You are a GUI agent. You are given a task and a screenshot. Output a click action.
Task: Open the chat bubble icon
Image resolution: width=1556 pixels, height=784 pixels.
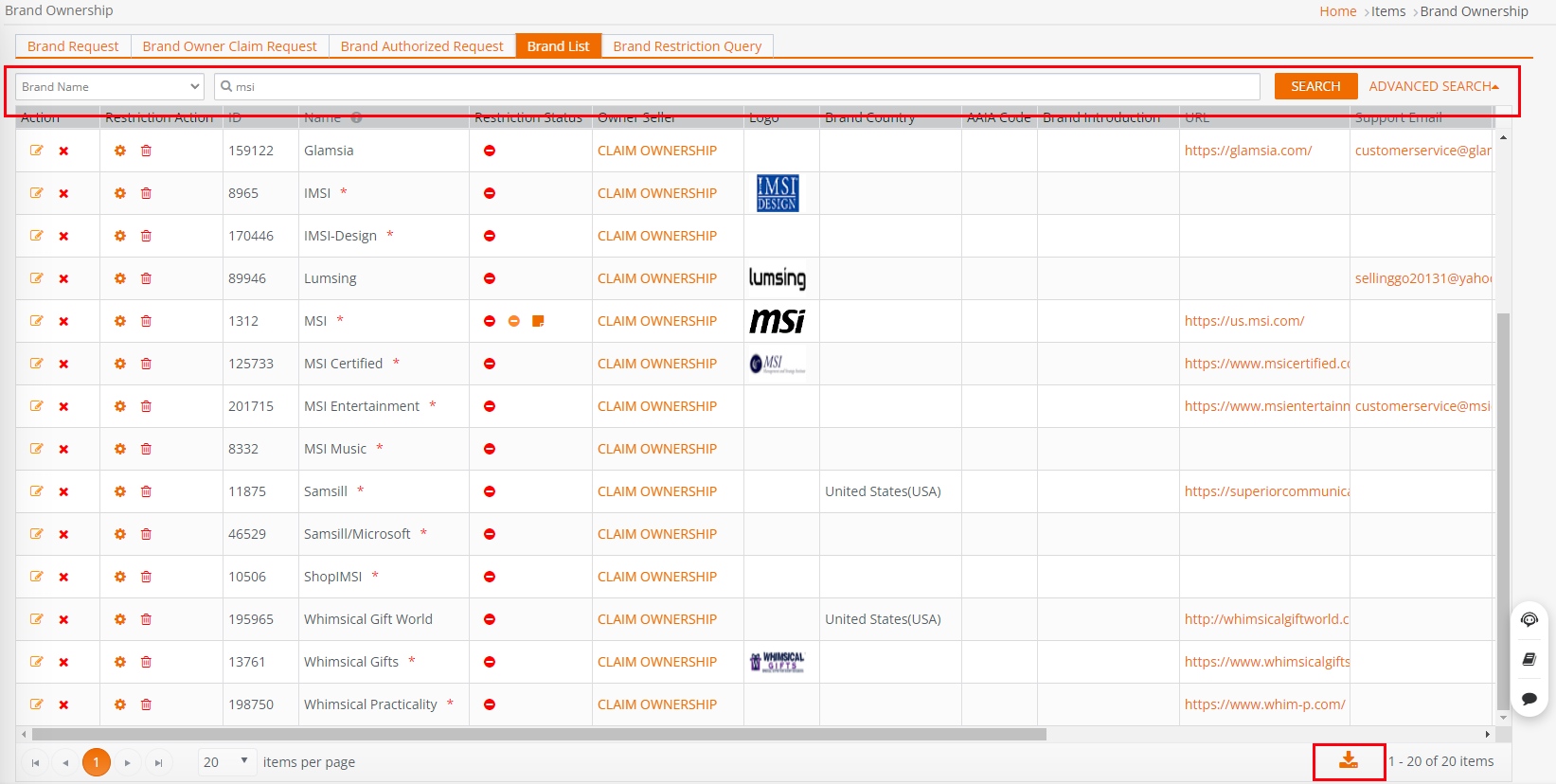click(1529, 699)
